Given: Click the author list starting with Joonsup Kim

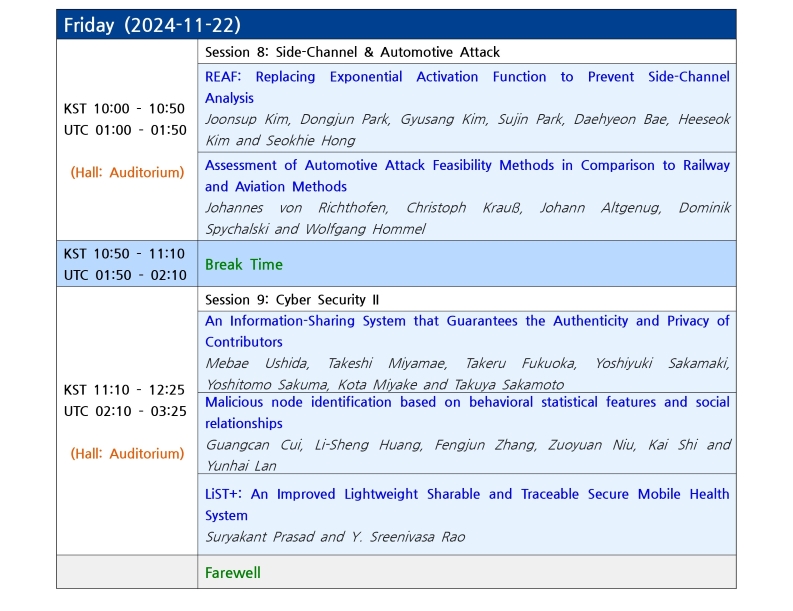Looking at the screenshot, I should pos(467,130).
